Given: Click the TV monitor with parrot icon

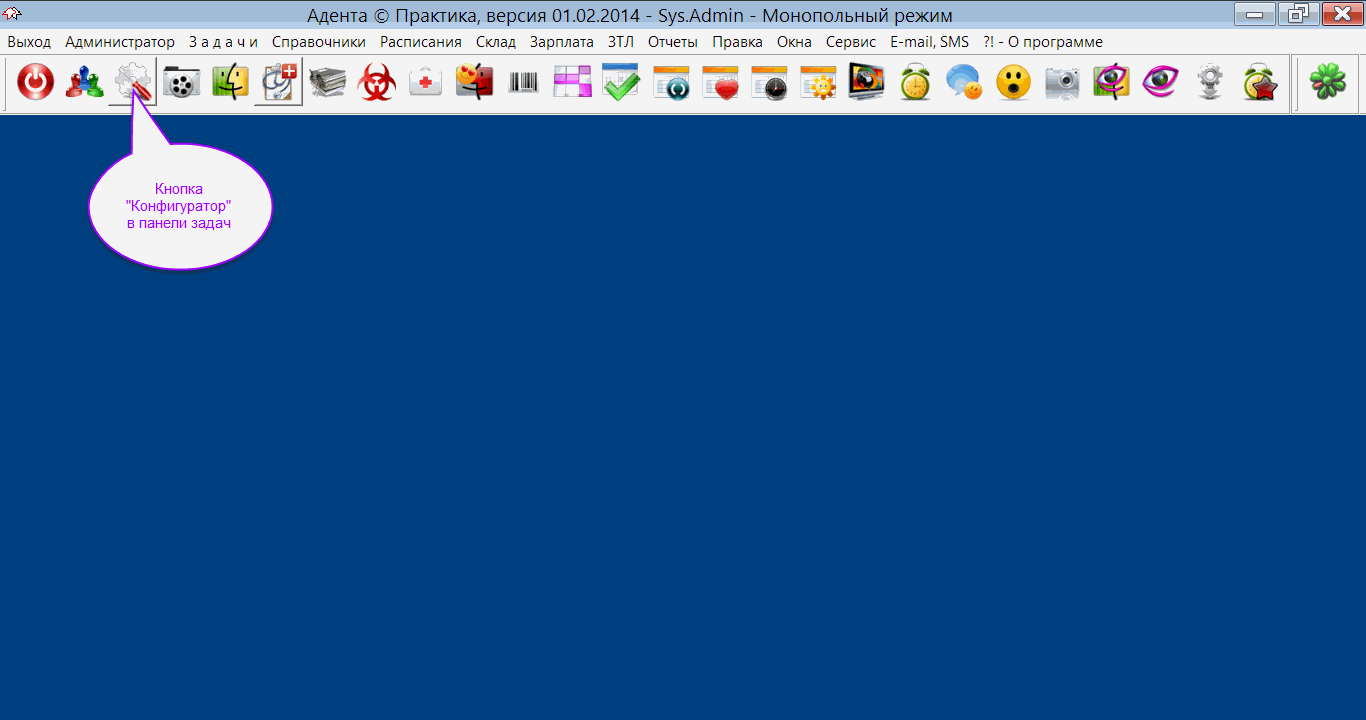Looking at the screenshot, I should [x=866, y=83].
